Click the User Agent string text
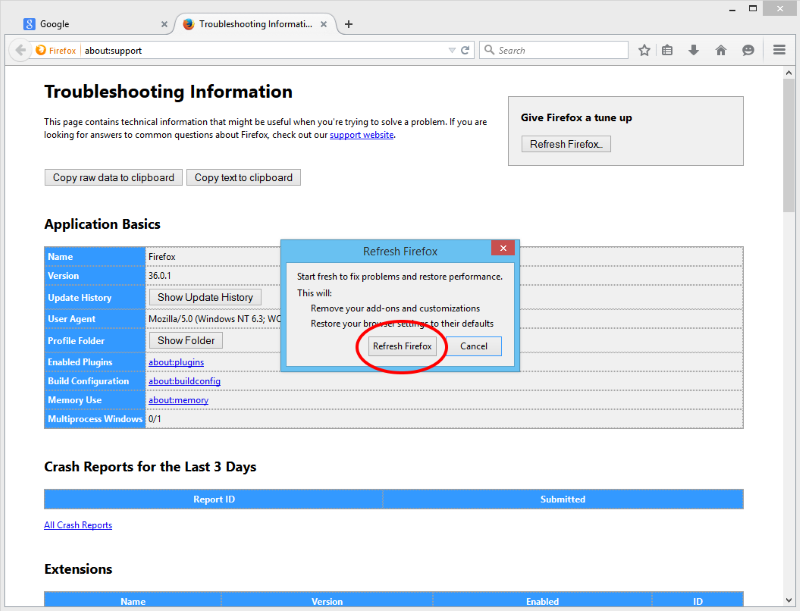800x611 pixels. [214, 319]
